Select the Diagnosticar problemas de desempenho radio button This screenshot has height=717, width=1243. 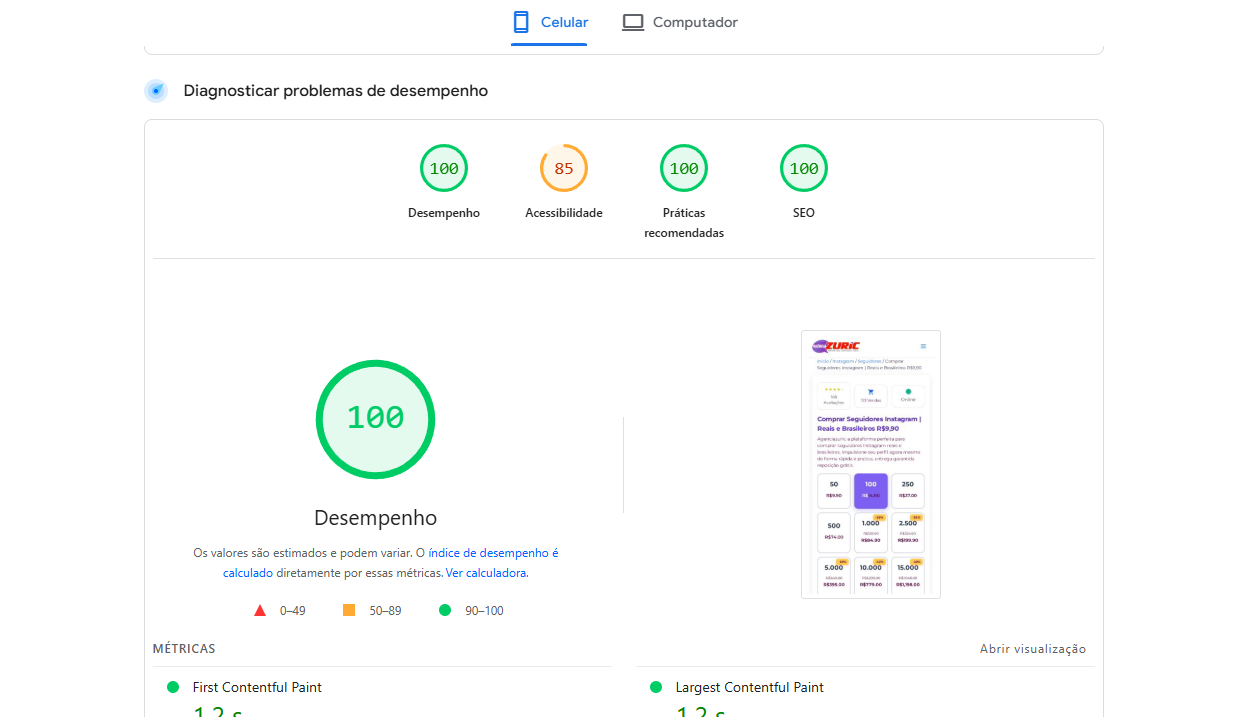[x=156, y=90]
